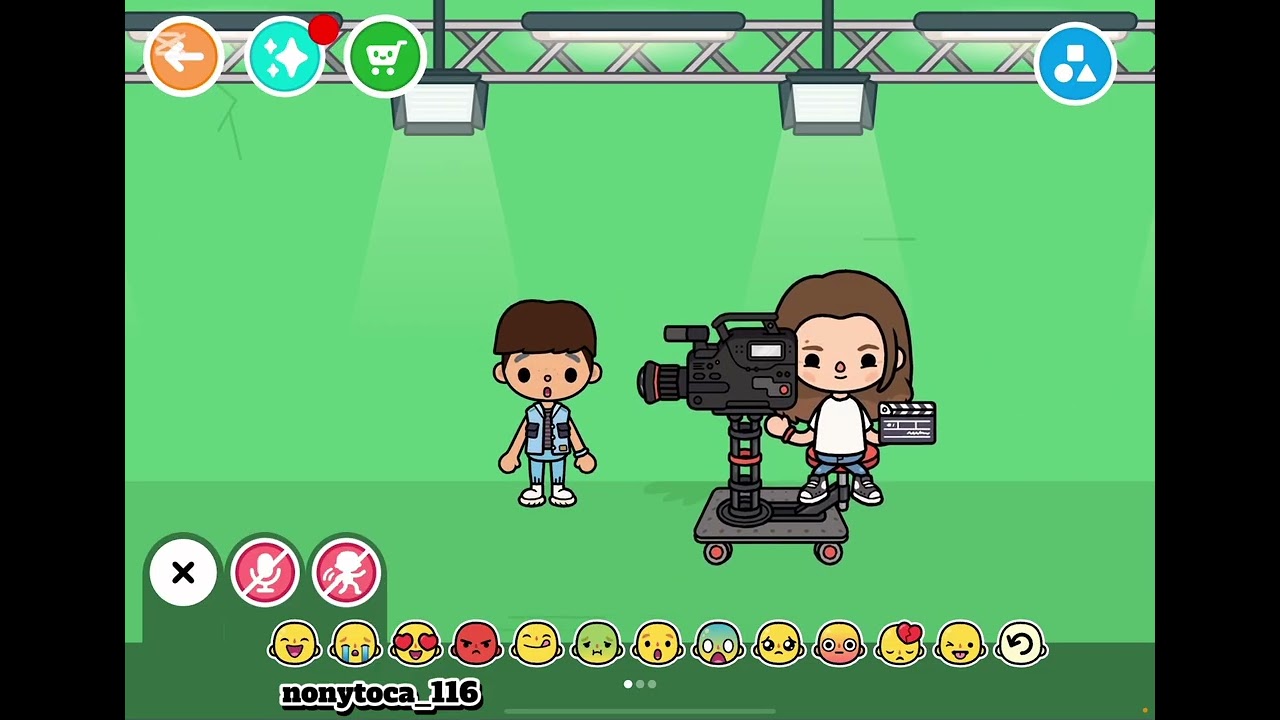Open the teal sparkle button

click(285, 57)
